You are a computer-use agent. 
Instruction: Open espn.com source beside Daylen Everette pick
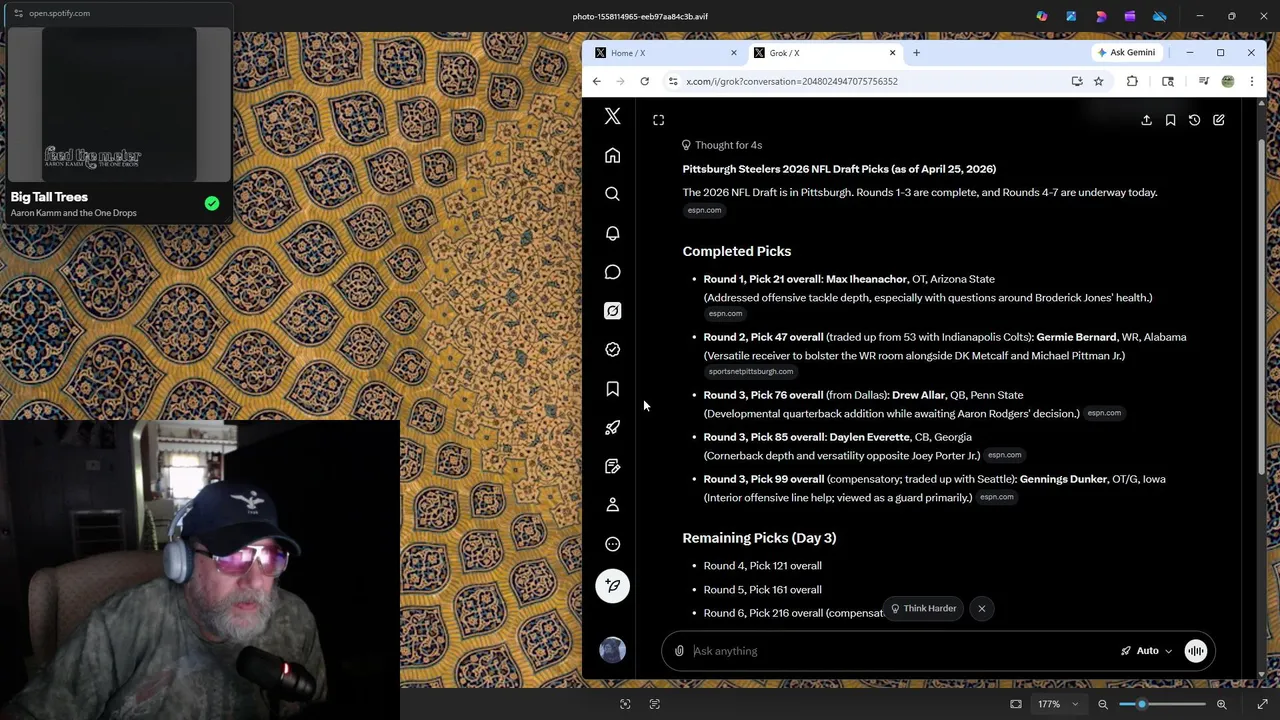pyautogui.click(x=1004, y=455)
